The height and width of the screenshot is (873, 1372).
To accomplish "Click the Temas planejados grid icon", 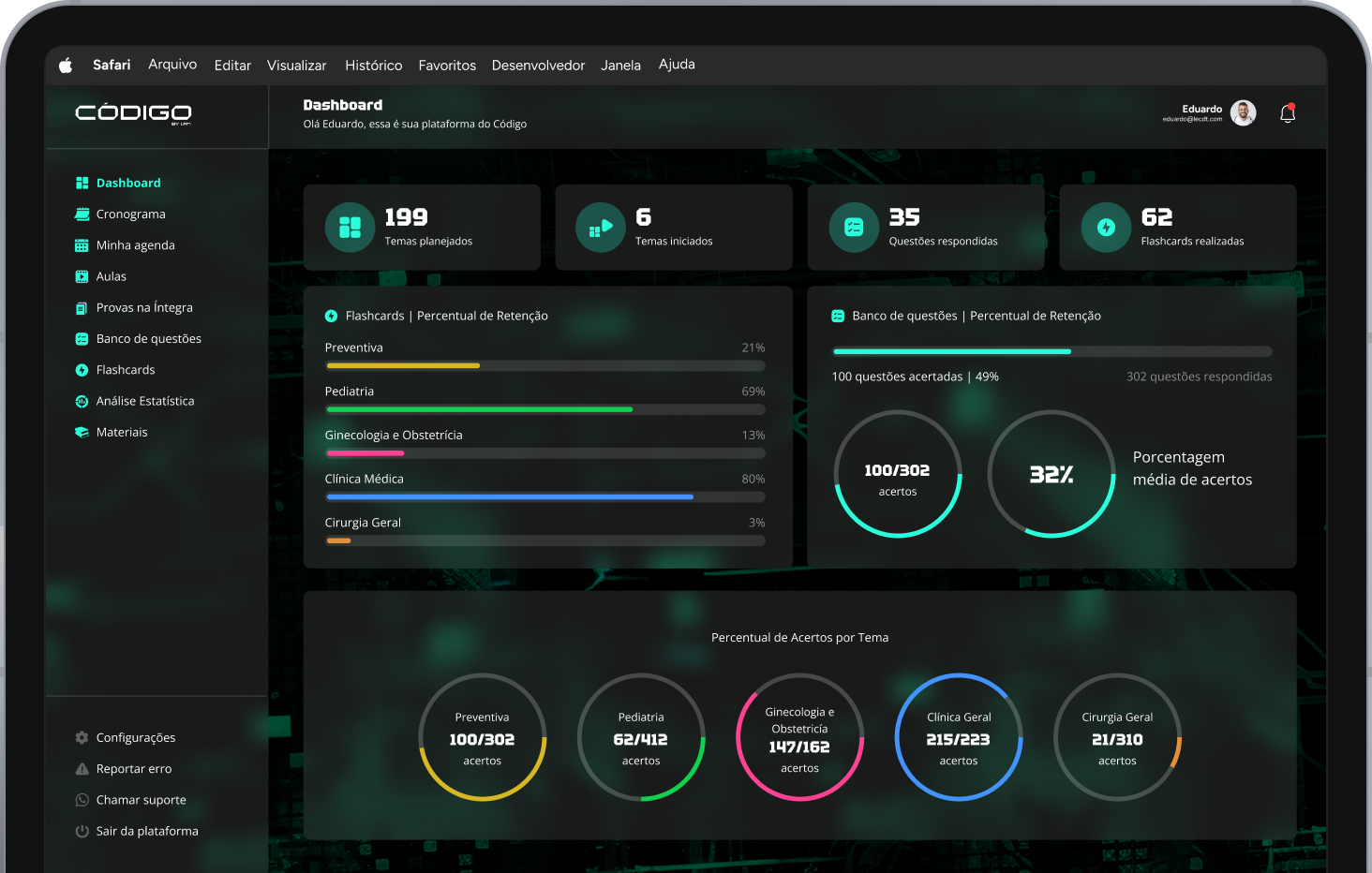I will [x=350, y=228].
